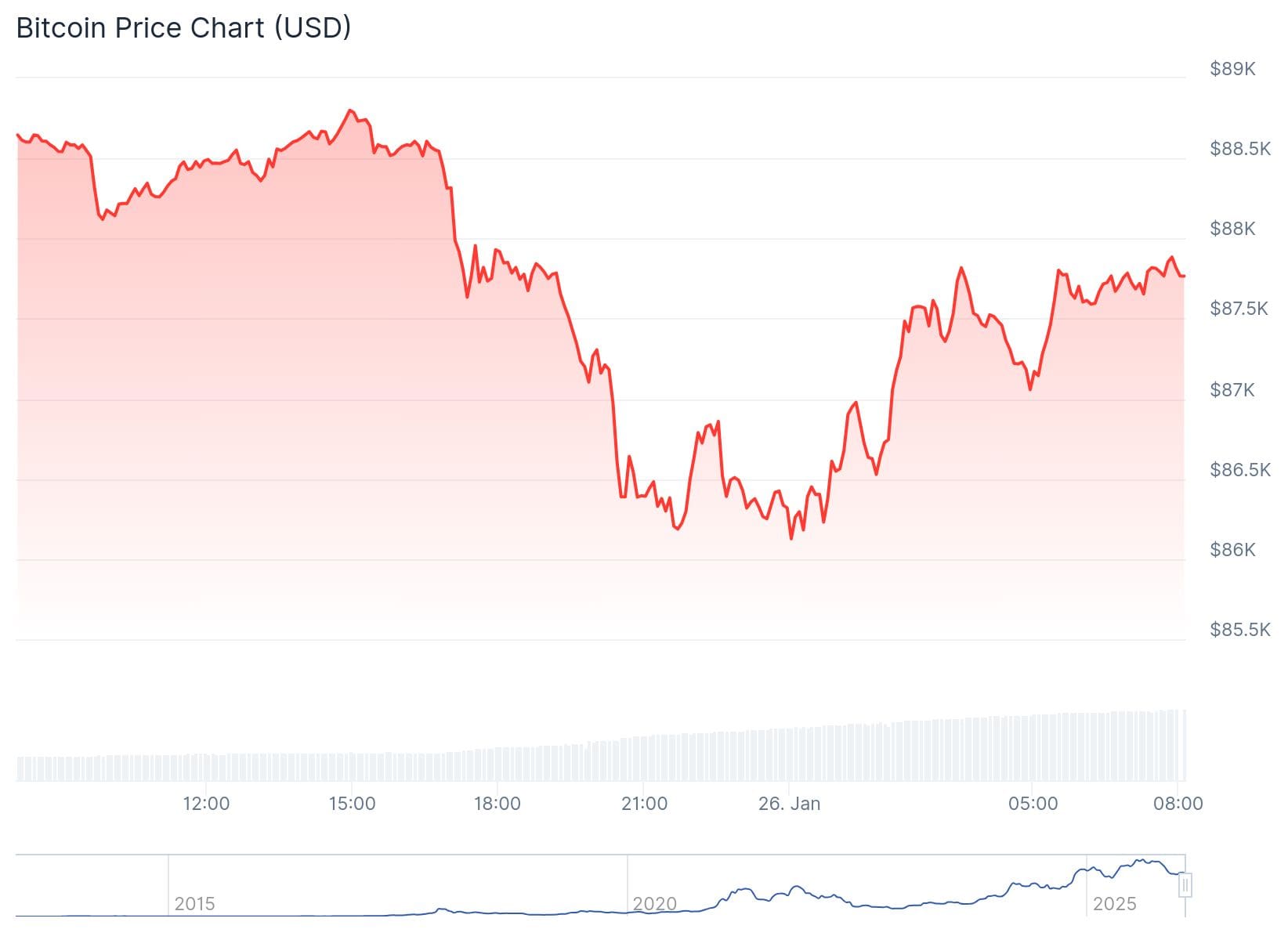The image size is (1288, 940).
Task: Click the Bitcoin Price Chart (USD) title
Action: 183,28
